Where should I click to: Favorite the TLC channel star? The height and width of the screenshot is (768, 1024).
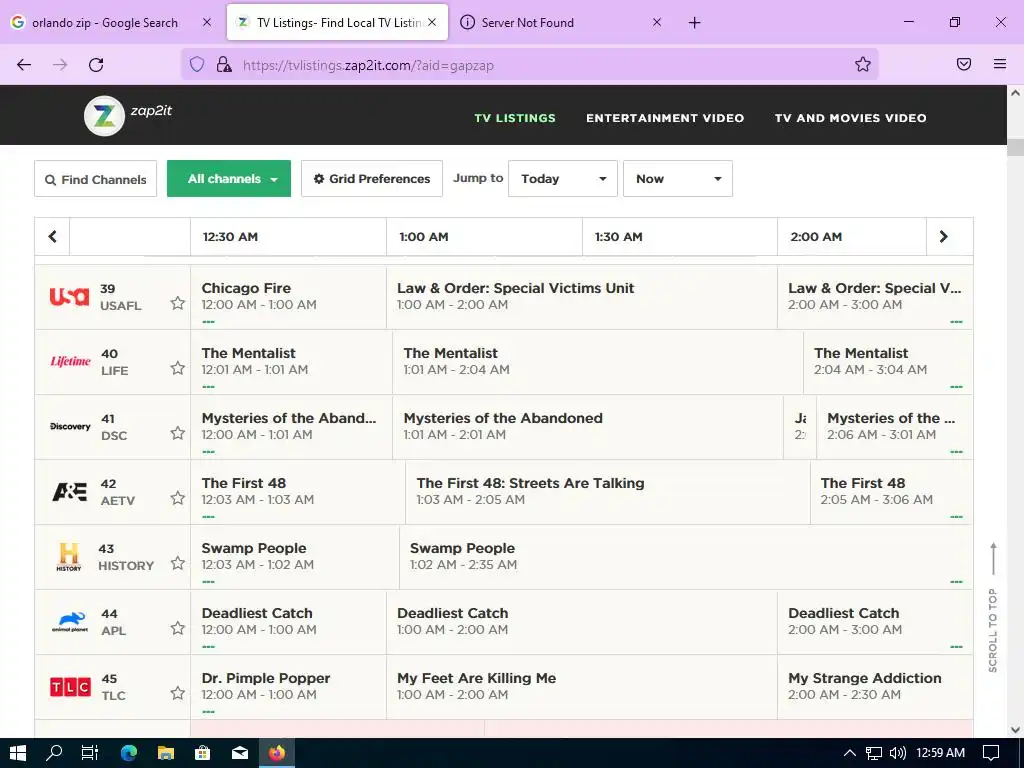pyautogui.click(x=178, y=693)
